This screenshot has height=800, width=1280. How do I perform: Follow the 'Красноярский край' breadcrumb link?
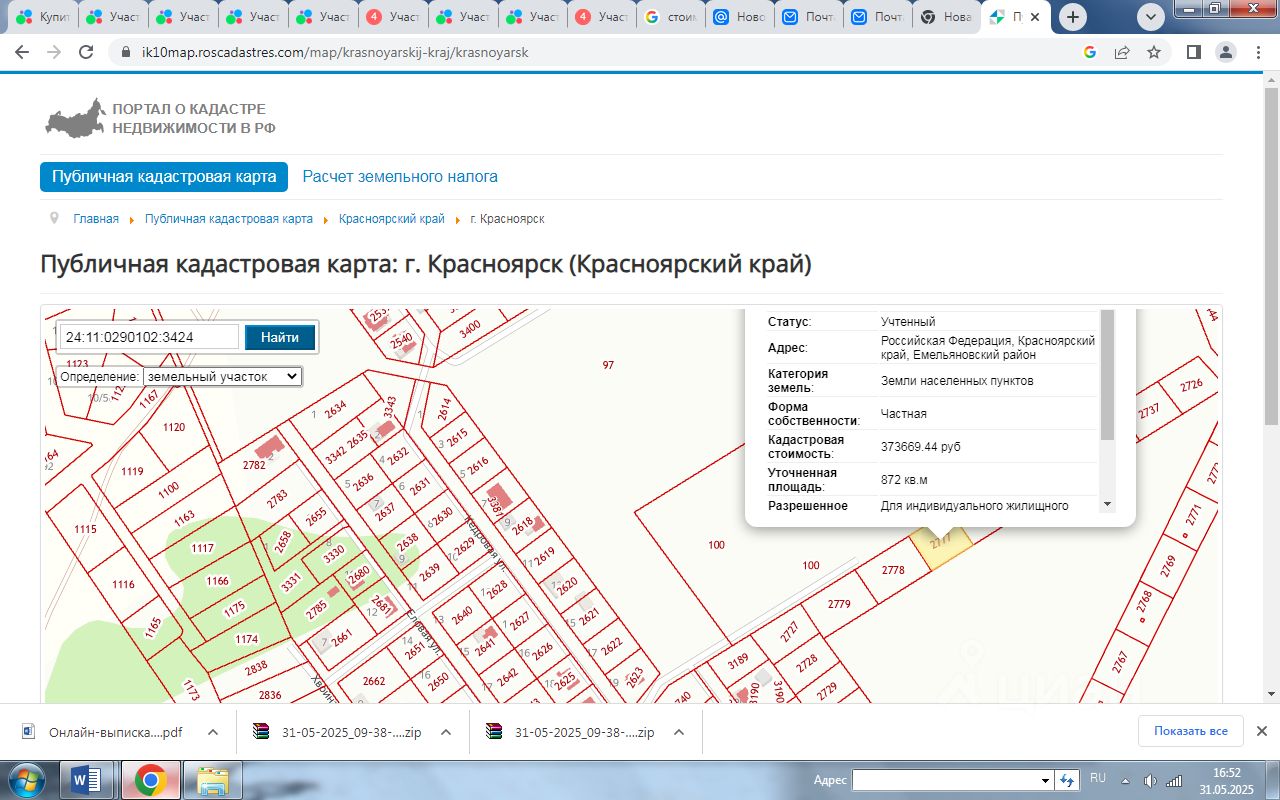click(391, 219)
